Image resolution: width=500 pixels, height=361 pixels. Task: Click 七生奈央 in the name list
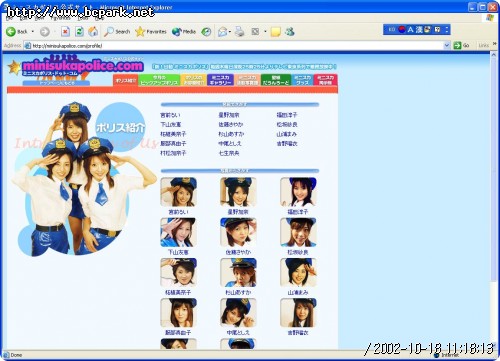229,153
